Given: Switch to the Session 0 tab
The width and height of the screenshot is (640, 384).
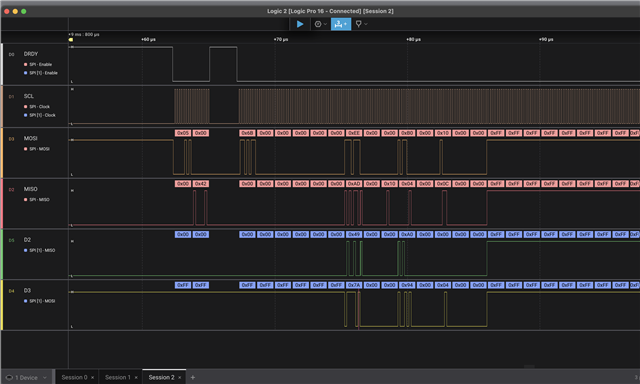Looking at the screenshot, I should tap(74, 377).
